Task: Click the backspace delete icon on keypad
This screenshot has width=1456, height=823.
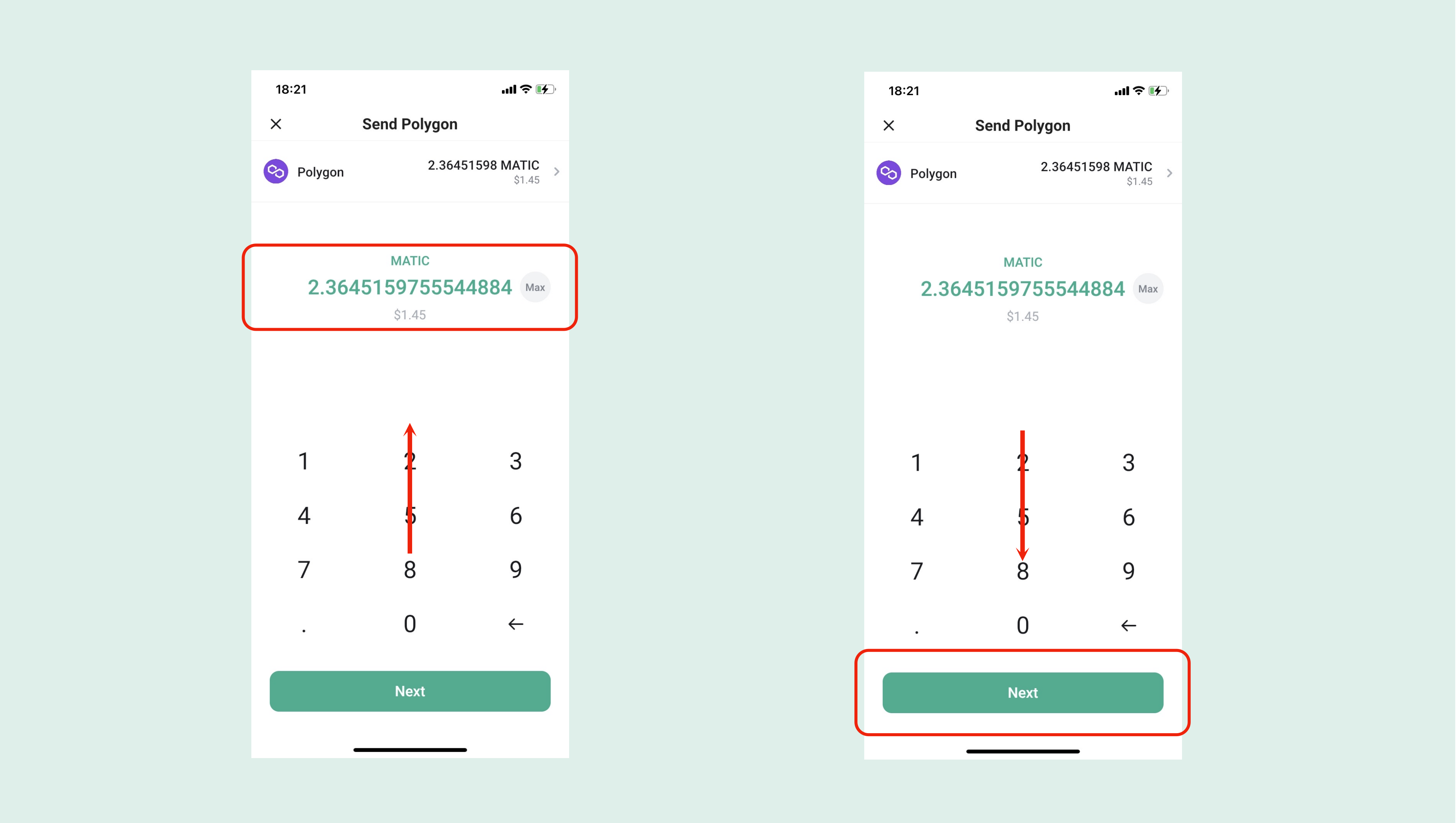Action: [516, 624]
